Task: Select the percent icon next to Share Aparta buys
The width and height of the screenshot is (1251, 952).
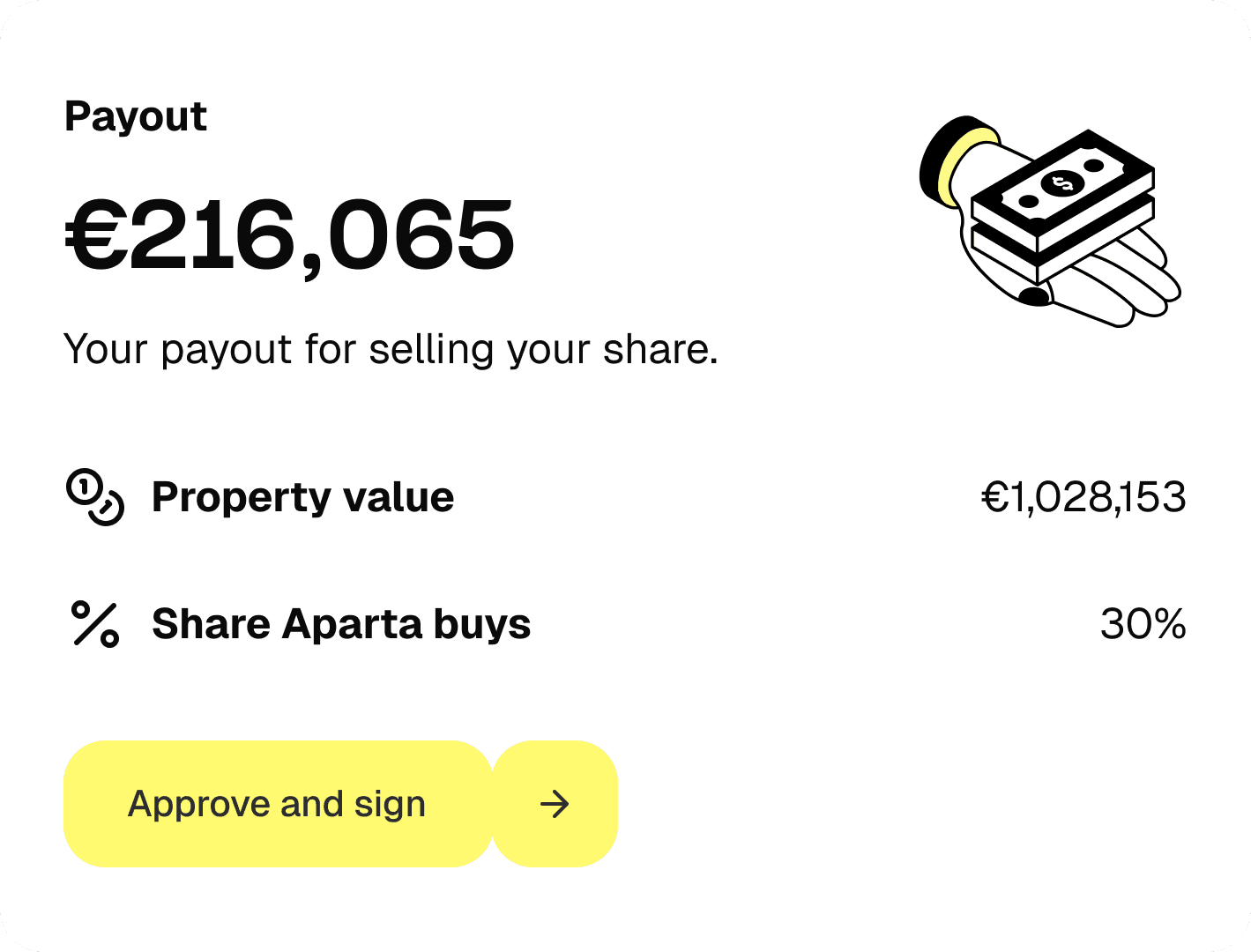Action: (x=94, y=624)
